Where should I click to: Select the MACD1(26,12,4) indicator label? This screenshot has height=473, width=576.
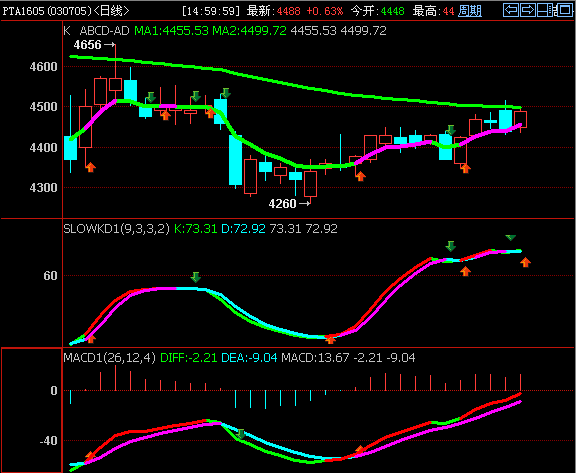point(109,358)
